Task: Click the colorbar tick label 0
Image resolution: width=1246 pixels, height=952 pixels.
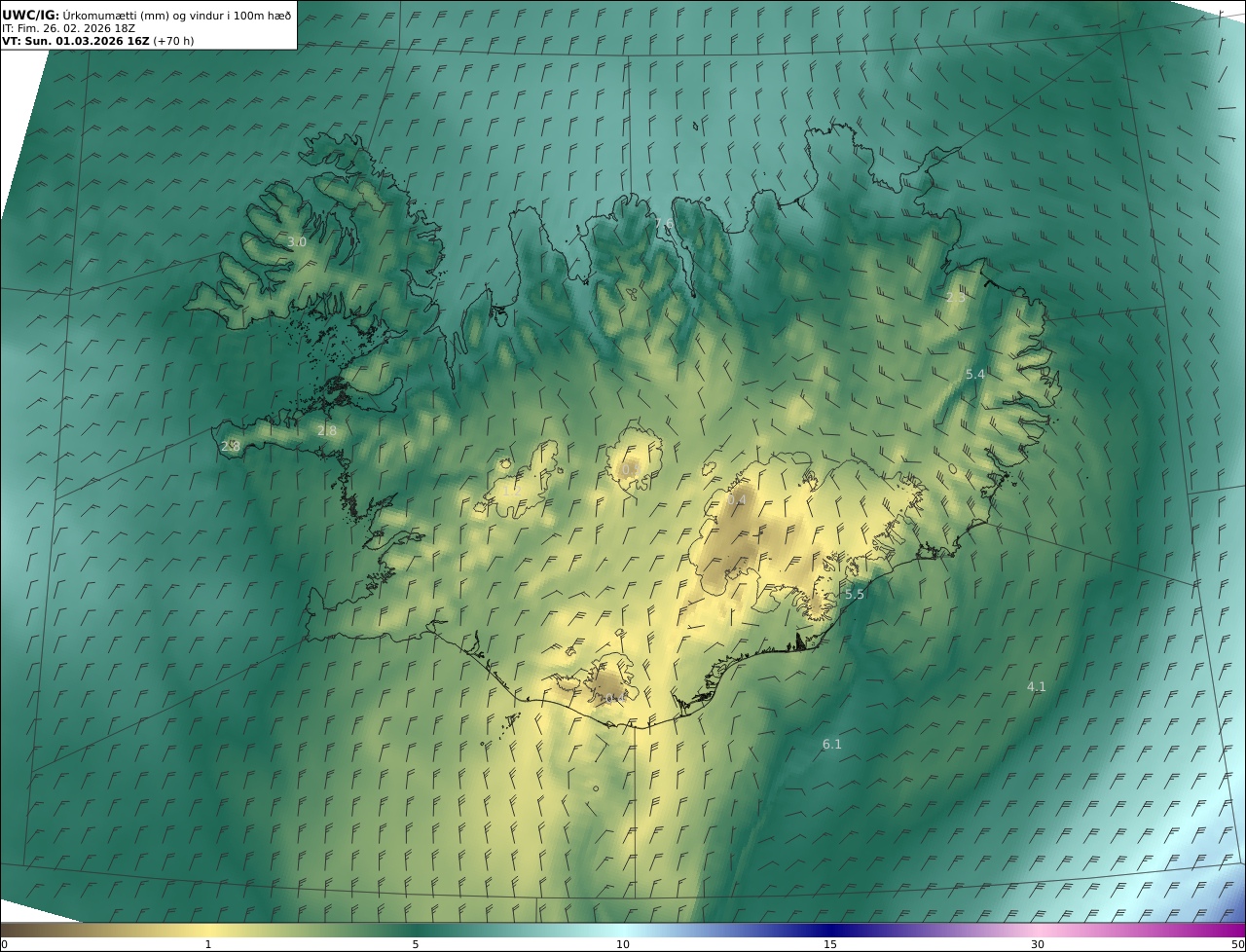Action: point(4,944)
